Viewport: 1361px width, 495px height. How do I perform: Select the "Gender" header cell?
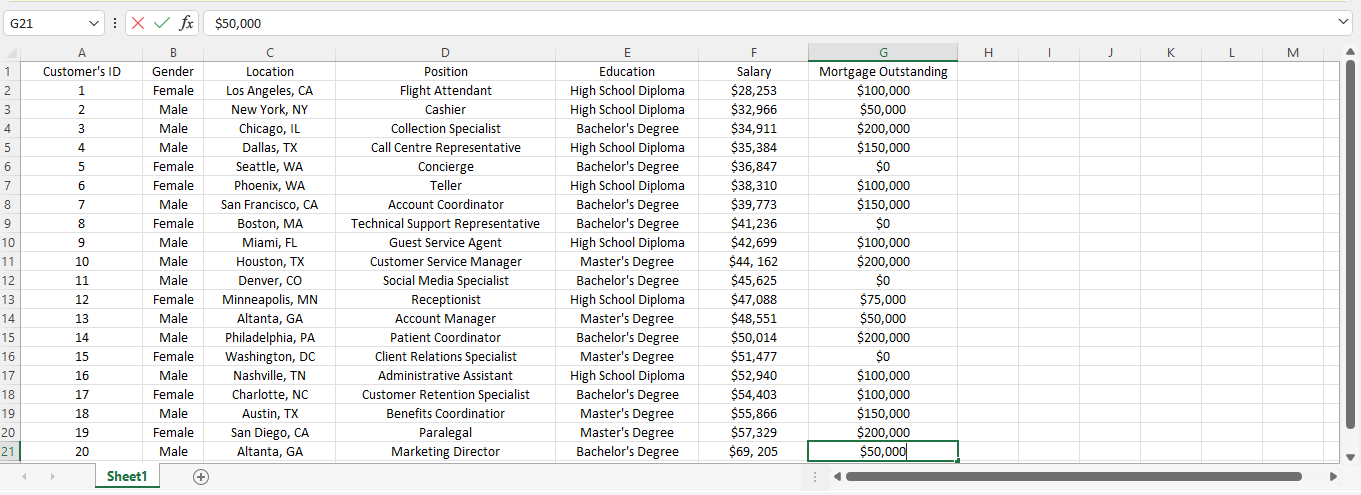tap(173, 72)
